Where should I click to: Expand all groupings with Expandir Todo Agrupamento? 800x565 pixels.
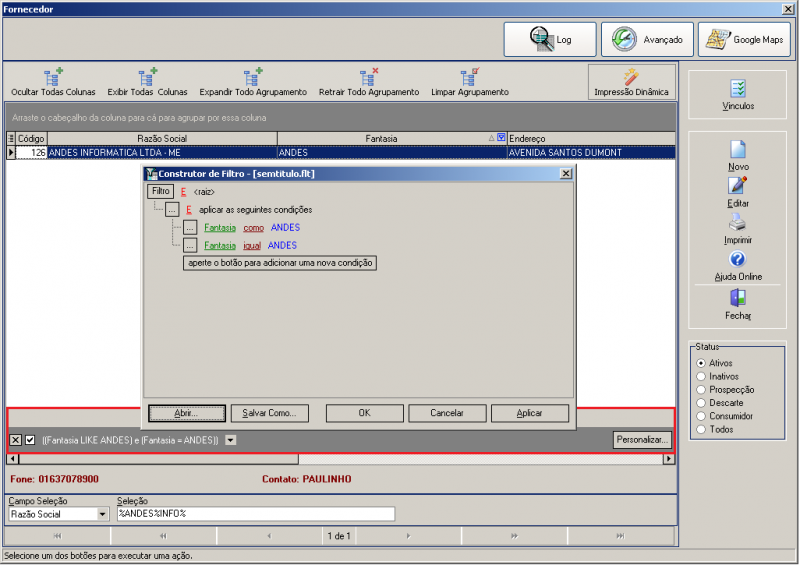[253, 82]
